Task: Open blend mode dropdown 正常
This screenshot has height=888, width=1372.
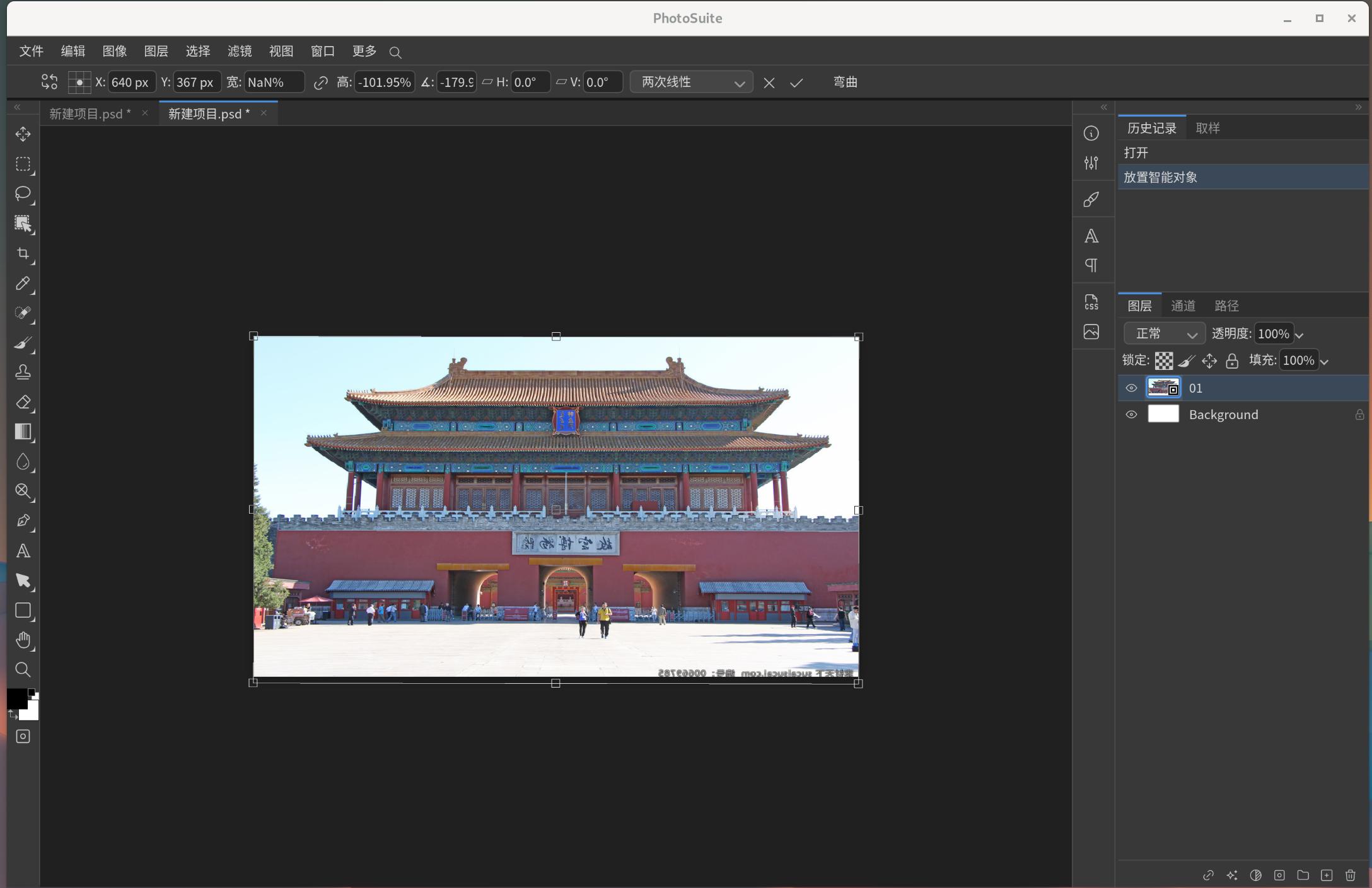Action: 1164,333
